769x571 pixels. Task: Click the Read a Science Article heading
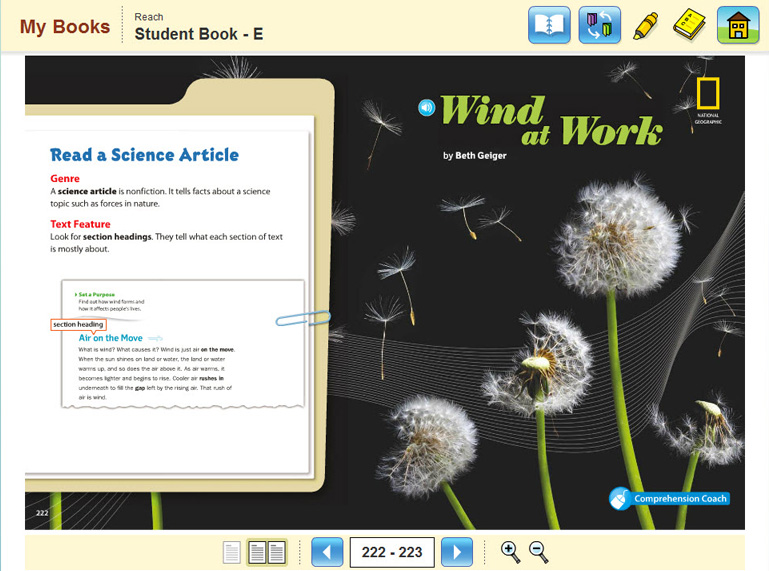[x=144, y=155]
